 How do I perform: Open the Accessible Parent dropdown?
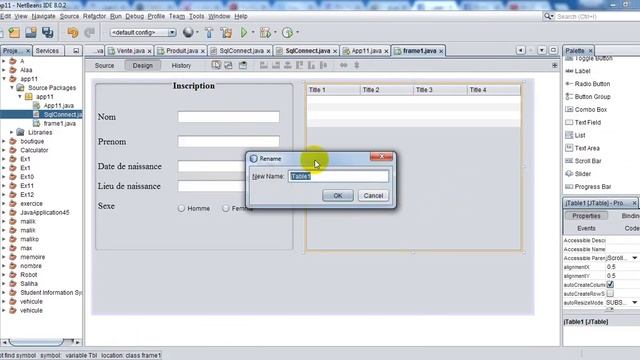coord(635,258)
